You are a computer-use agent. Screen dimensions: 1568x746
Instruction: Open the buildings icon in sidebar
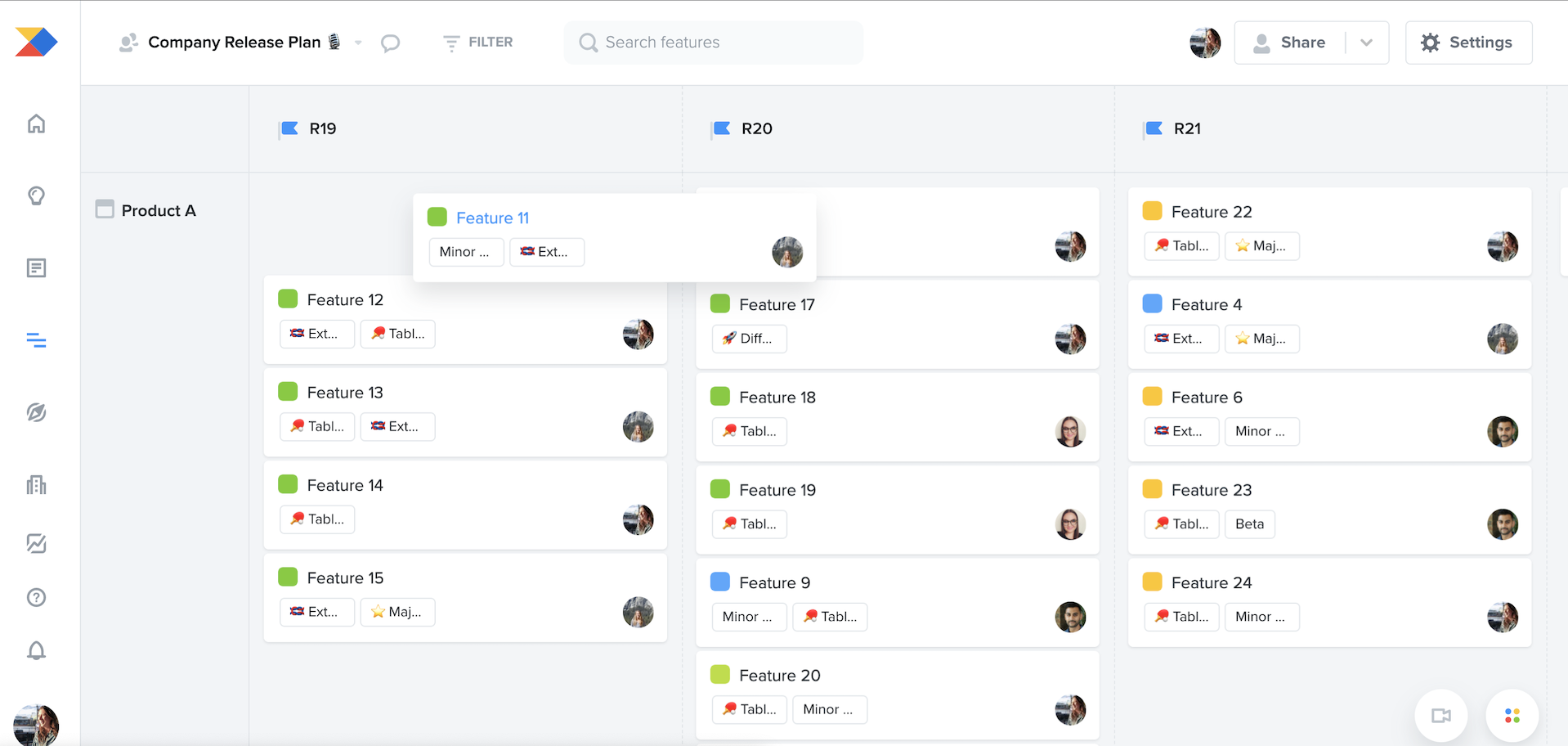click(x=36, y=484)
